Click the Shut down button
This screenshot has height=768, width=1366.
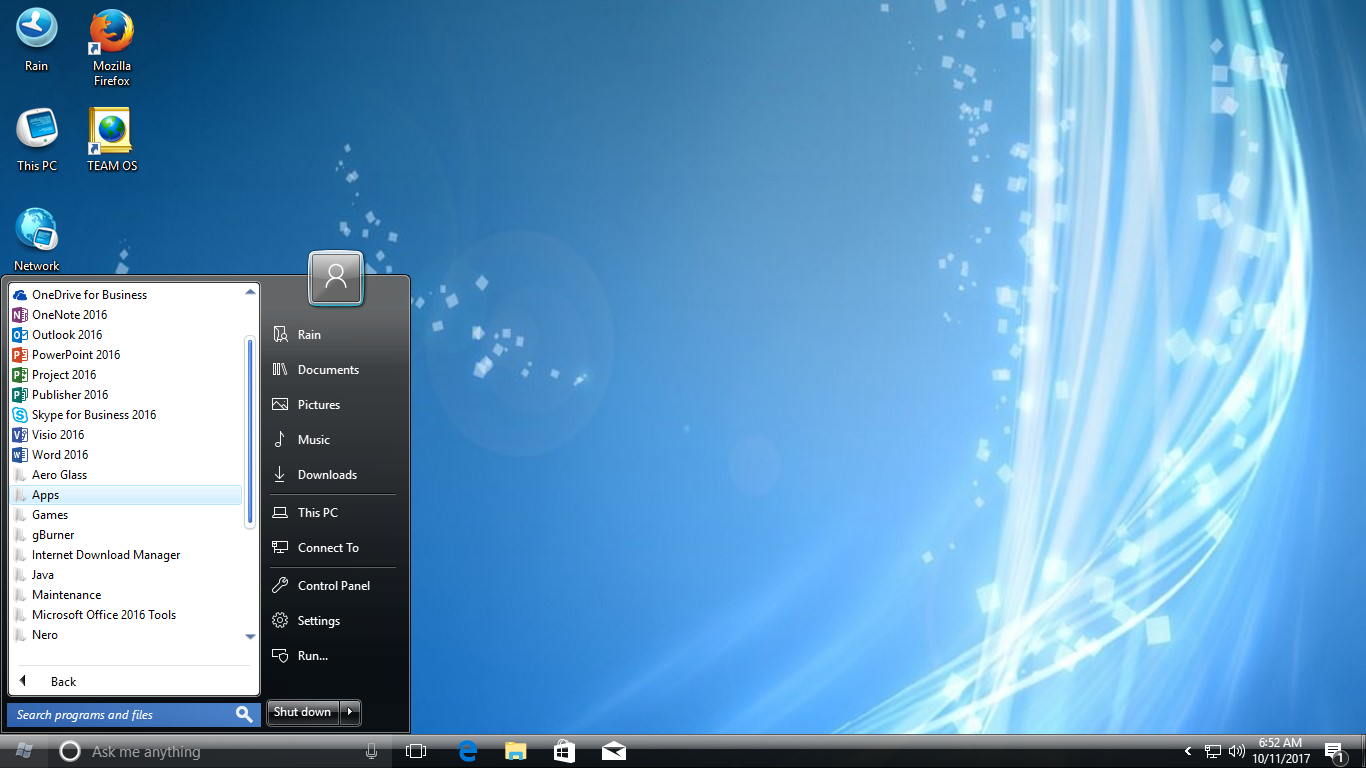(302, 712)
